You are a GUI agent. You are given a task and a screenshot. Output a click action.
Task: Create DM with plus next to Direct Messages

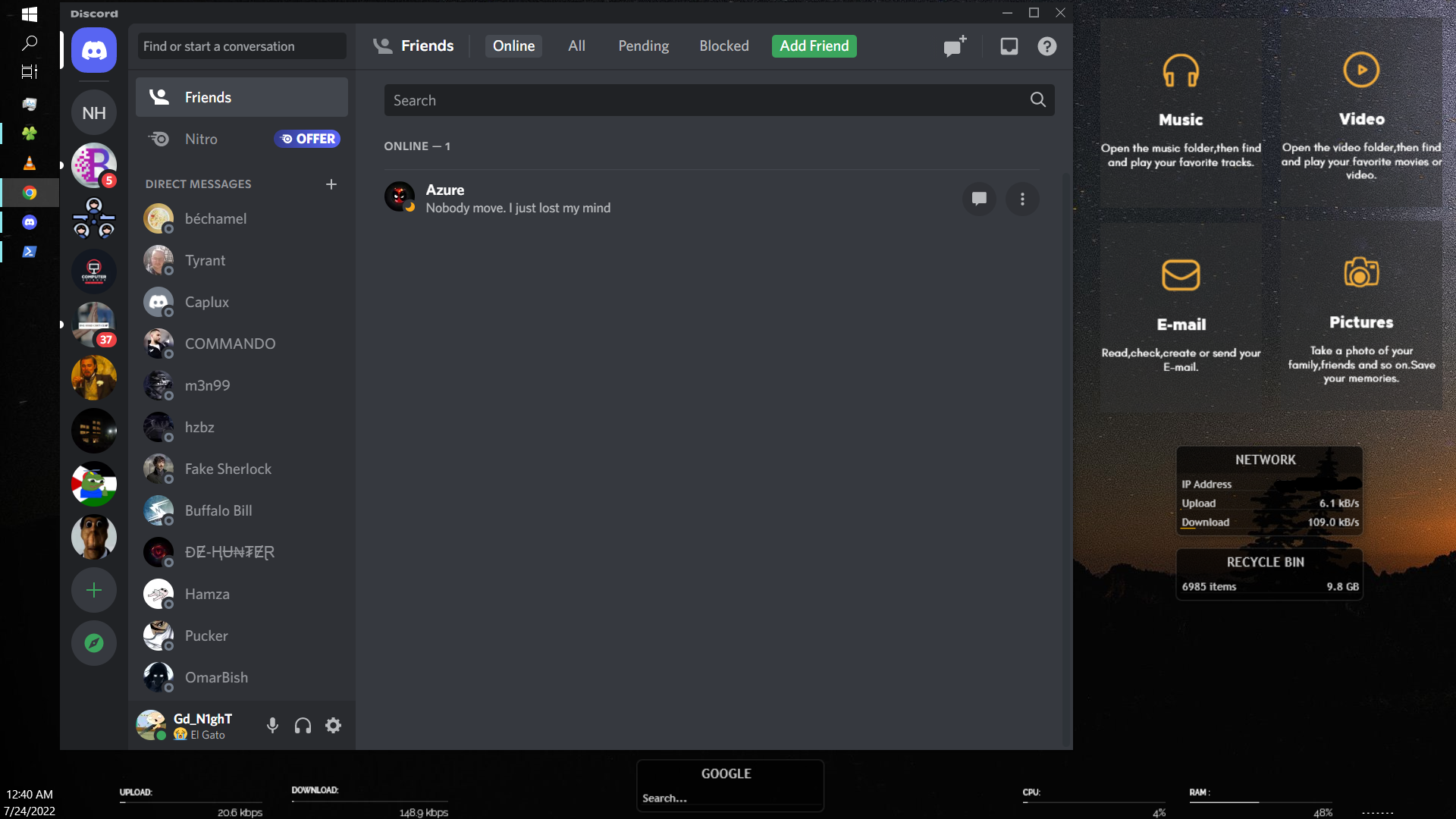point(331,184)
